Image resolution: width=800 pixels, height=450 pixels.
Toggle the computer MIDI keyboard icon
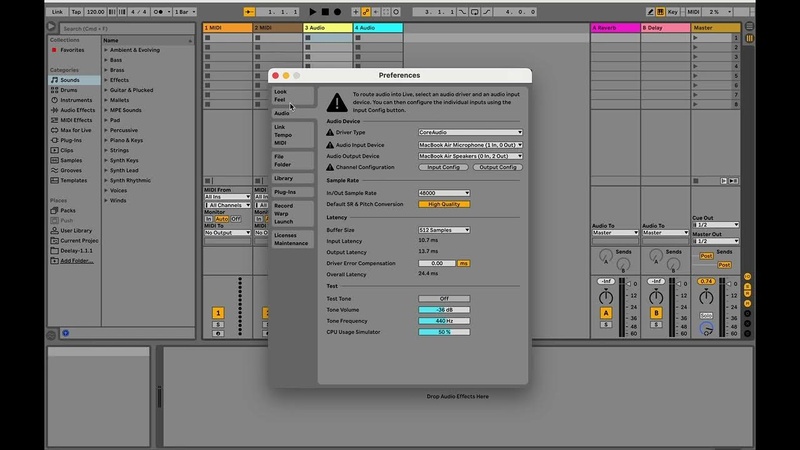(660, 12)
